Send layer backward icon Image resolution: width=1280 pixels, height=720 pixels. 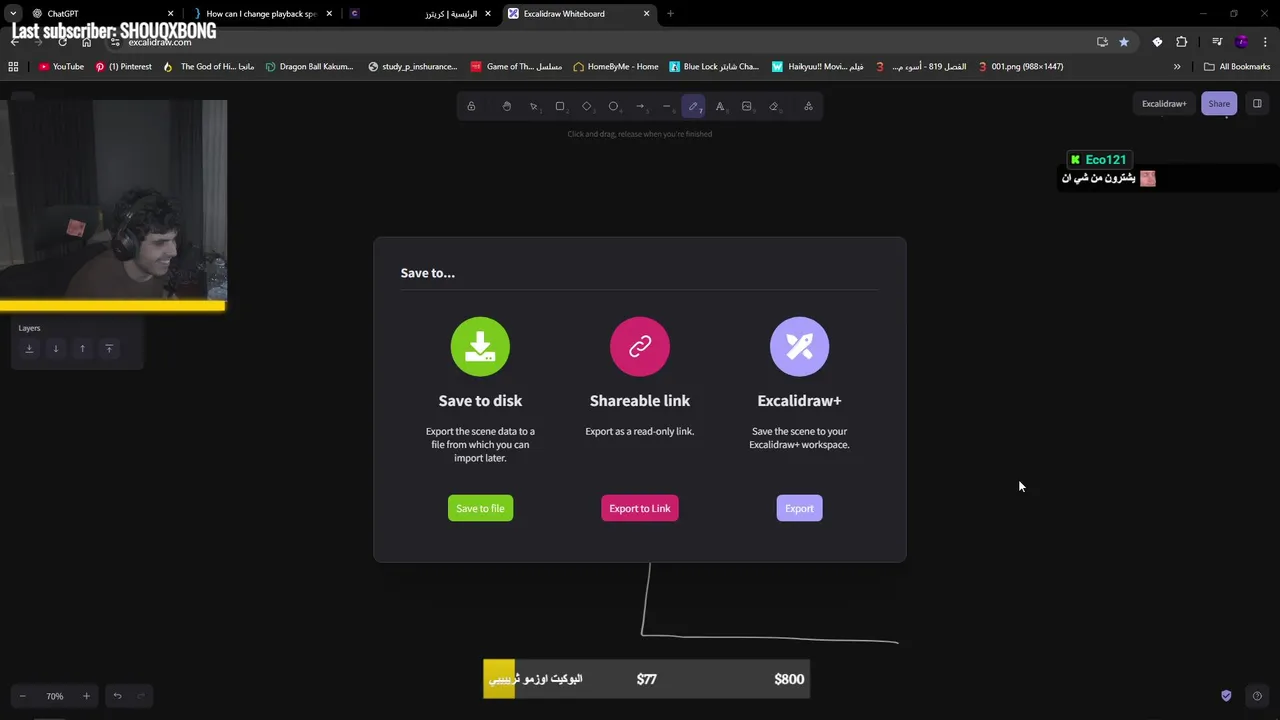pos(56,348)
